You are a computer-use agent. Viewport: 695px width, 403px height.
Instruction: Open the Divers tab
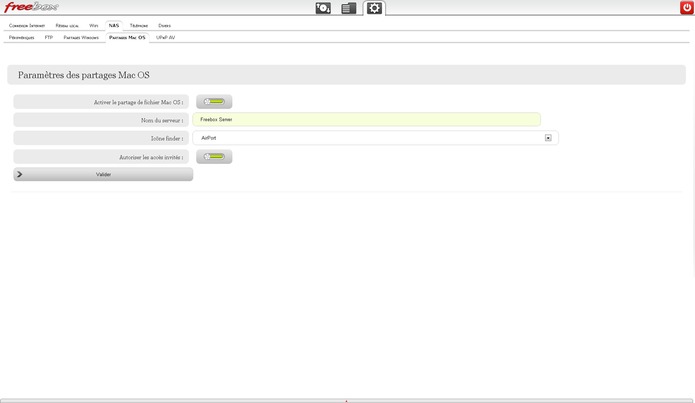click(164, 25)
